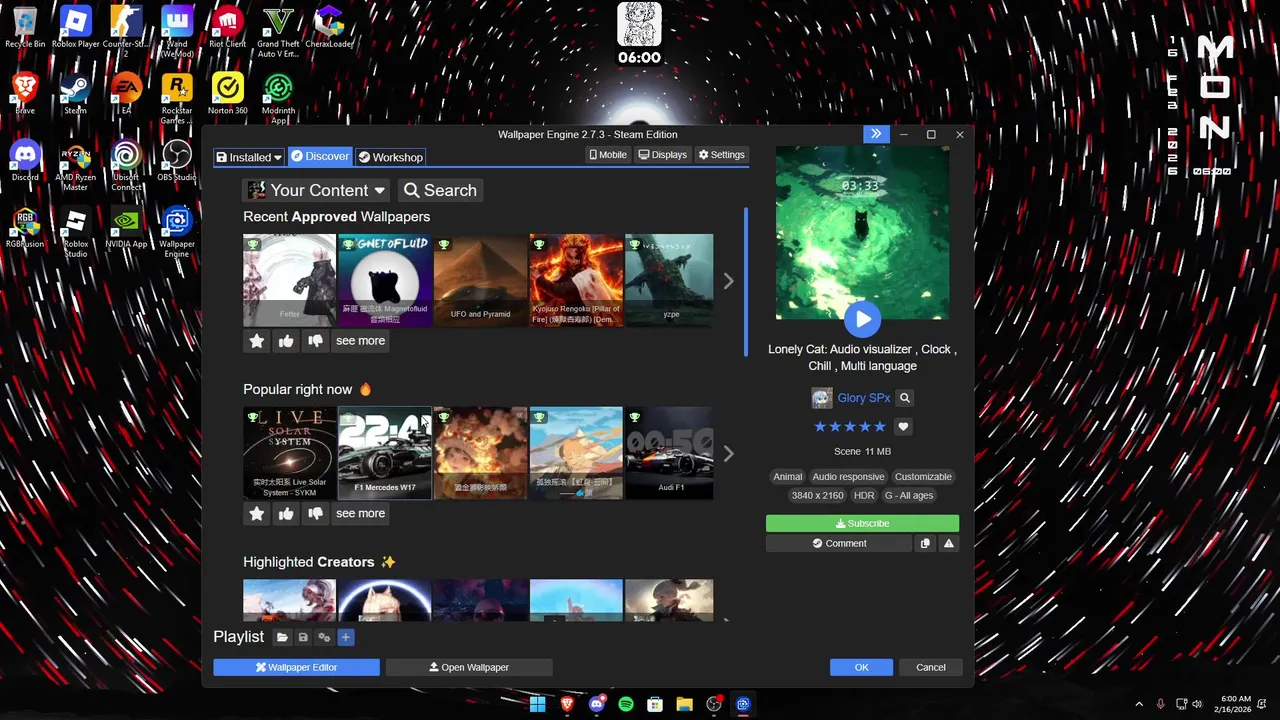Open Riot Client desktop shortcut
Viewport: 1280px width, 720px height.
point(227,26)
